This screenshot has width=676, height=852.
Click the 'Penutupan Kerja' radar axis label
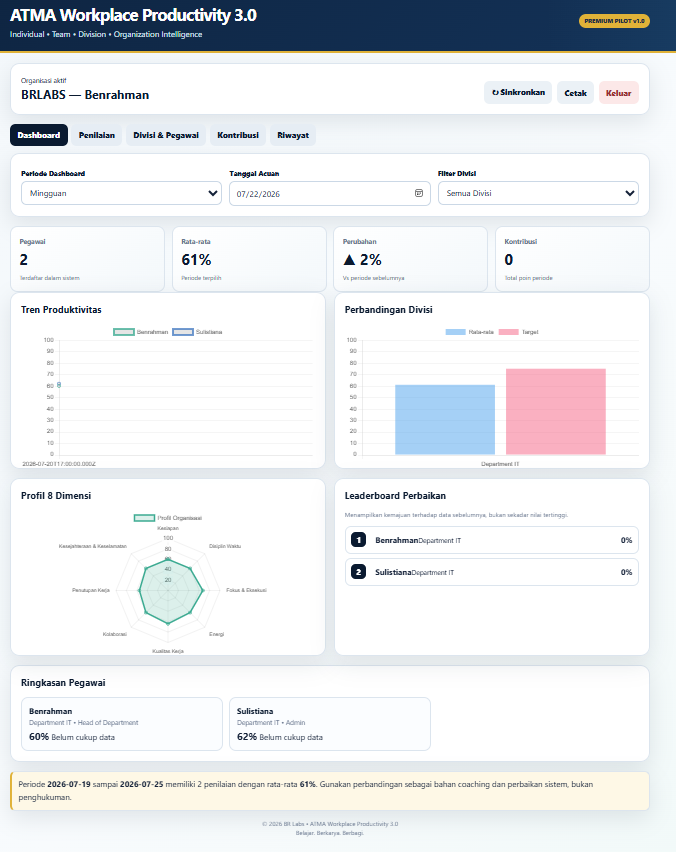point(91,590)
